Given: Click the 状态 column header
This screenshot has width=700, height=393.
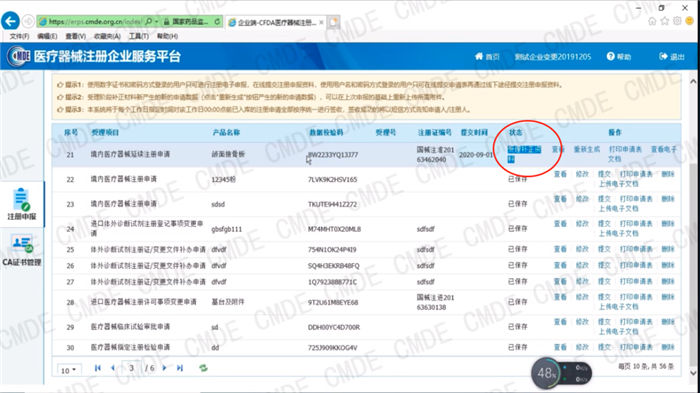Looking at the screenshot, I should click(x=515, y=132).
